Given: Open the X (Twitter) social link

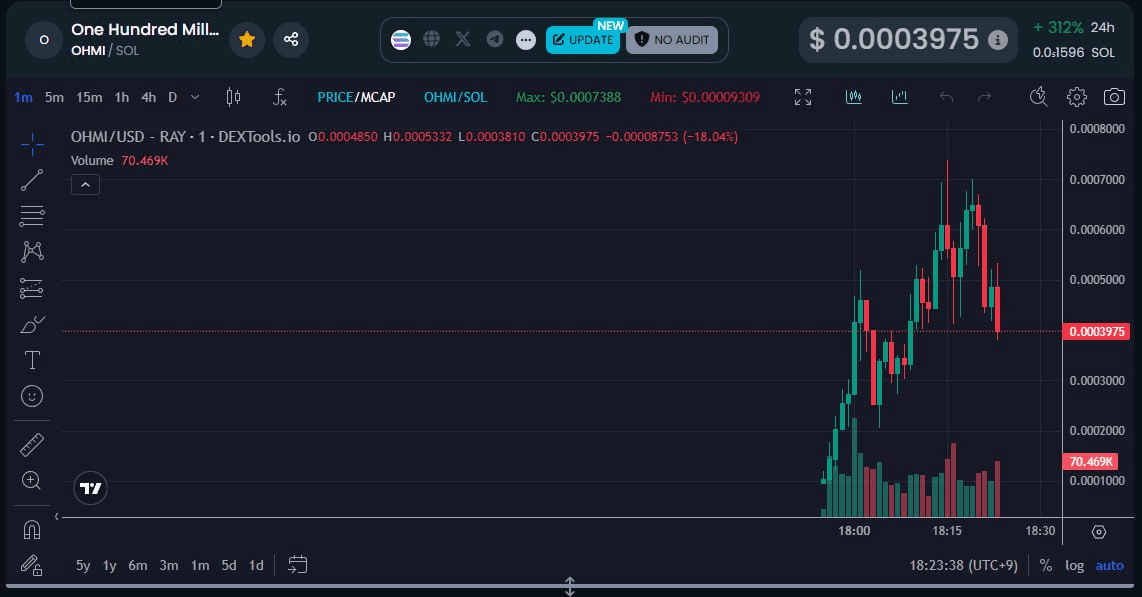Looking at the screenshot, I should [x=462, y=39].
